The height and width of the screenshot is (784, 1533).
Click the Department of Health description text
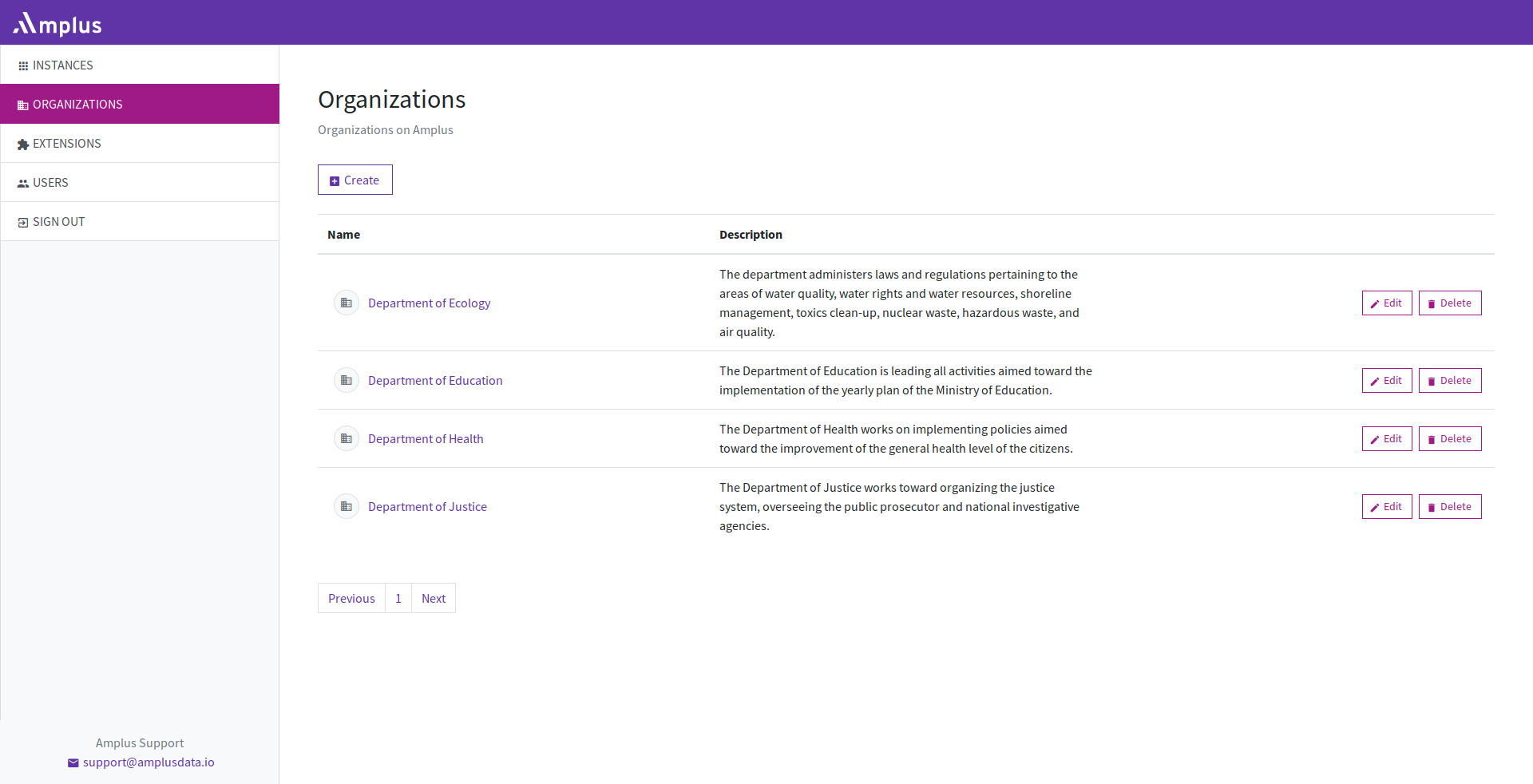tap(896, 438)
